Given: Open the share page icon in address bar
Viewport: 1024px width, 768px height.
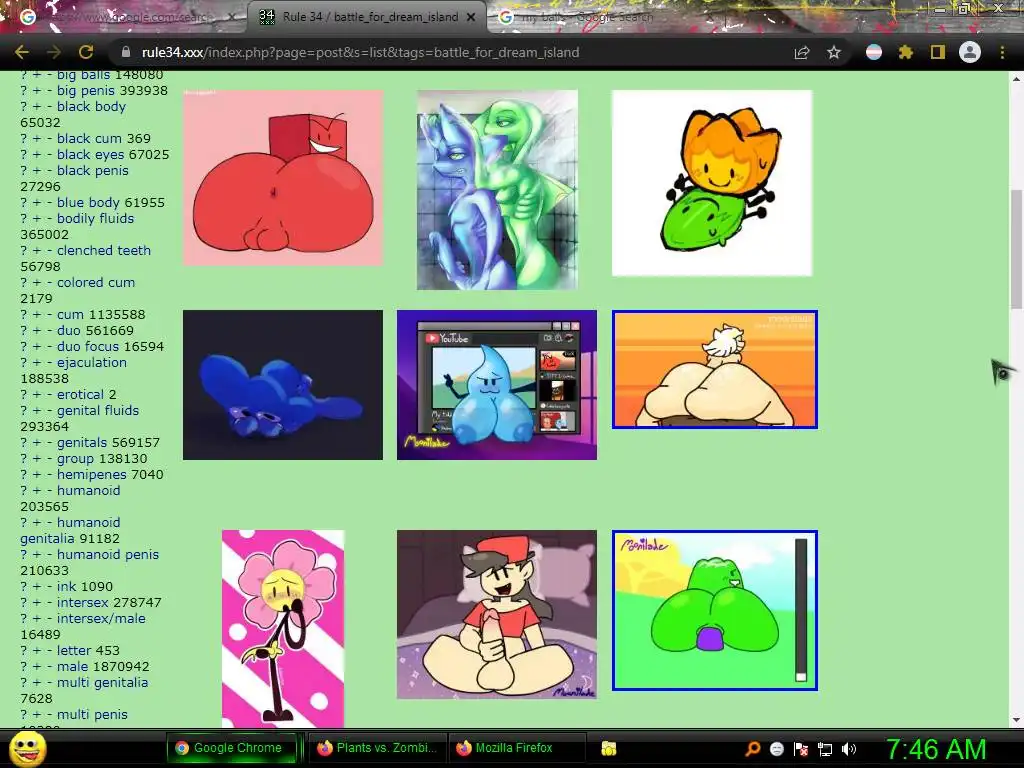Looking at the screenshot, I should (x=802, y=53).
